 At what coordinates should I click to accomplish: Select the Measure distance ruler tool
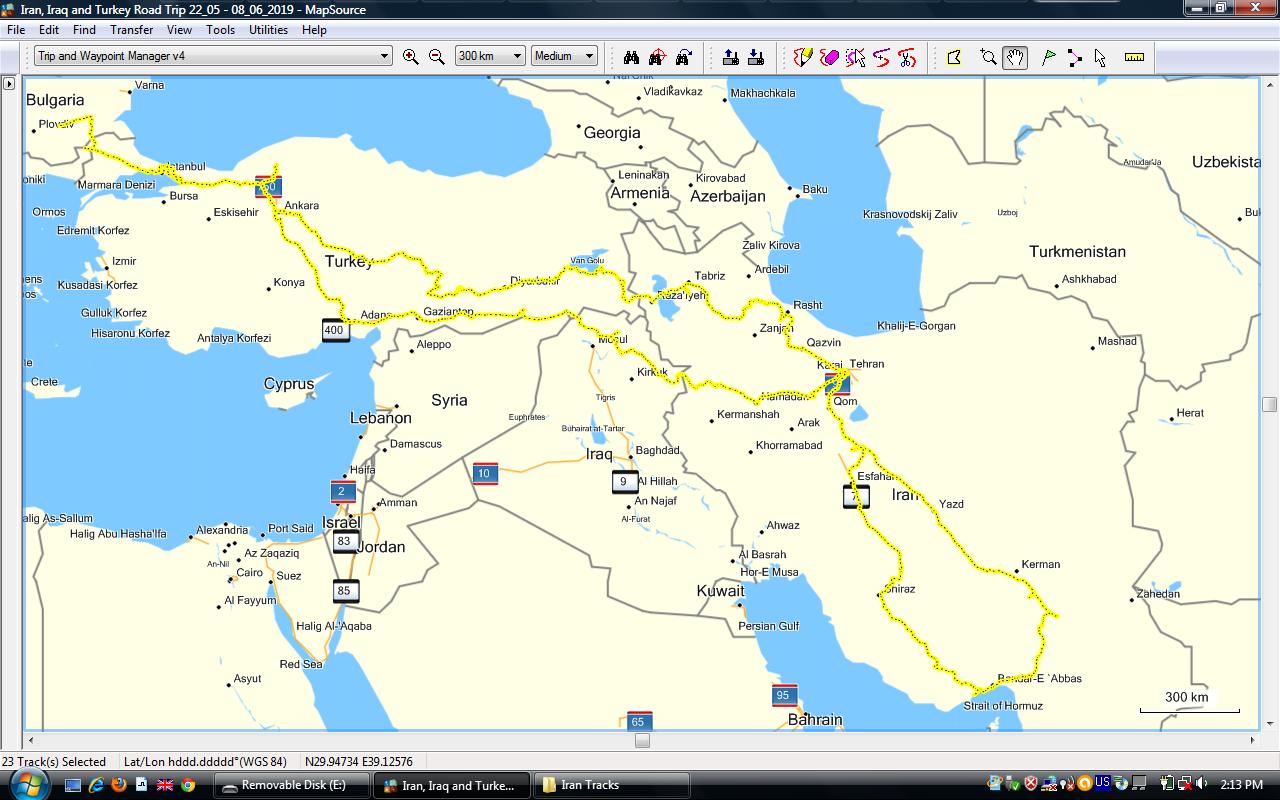(1134, 57)
